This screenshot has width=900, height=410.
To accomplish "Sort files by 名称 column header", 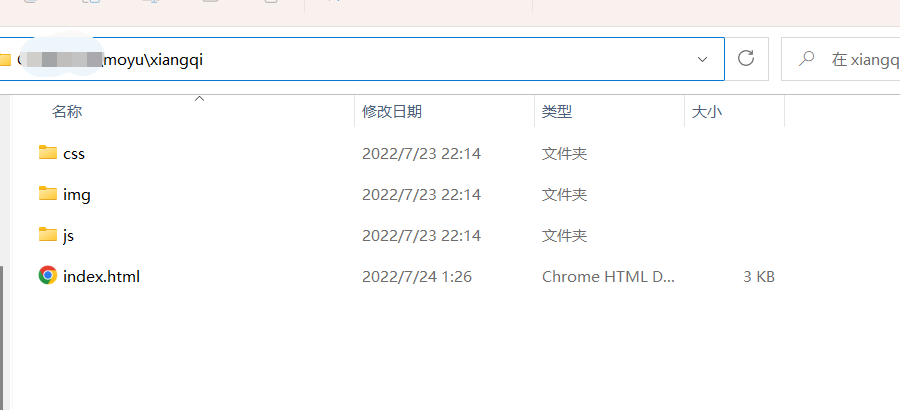I will pos(67,111).
